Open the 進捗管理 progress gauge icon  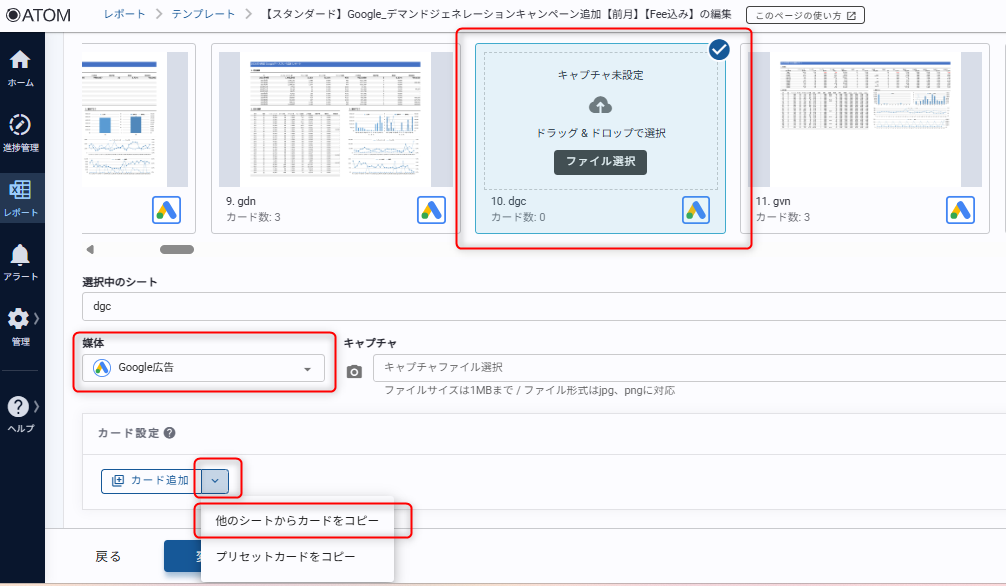[20, 126]
